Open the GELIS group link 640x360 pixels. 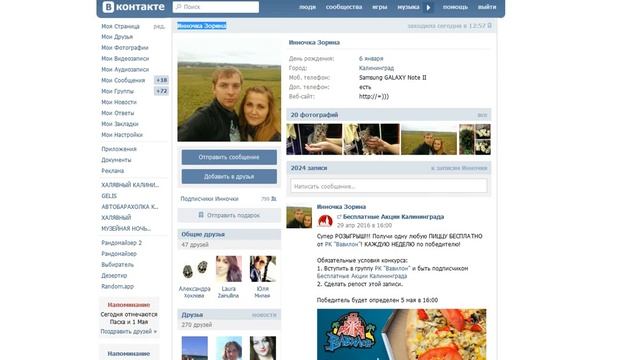[109, 196]
